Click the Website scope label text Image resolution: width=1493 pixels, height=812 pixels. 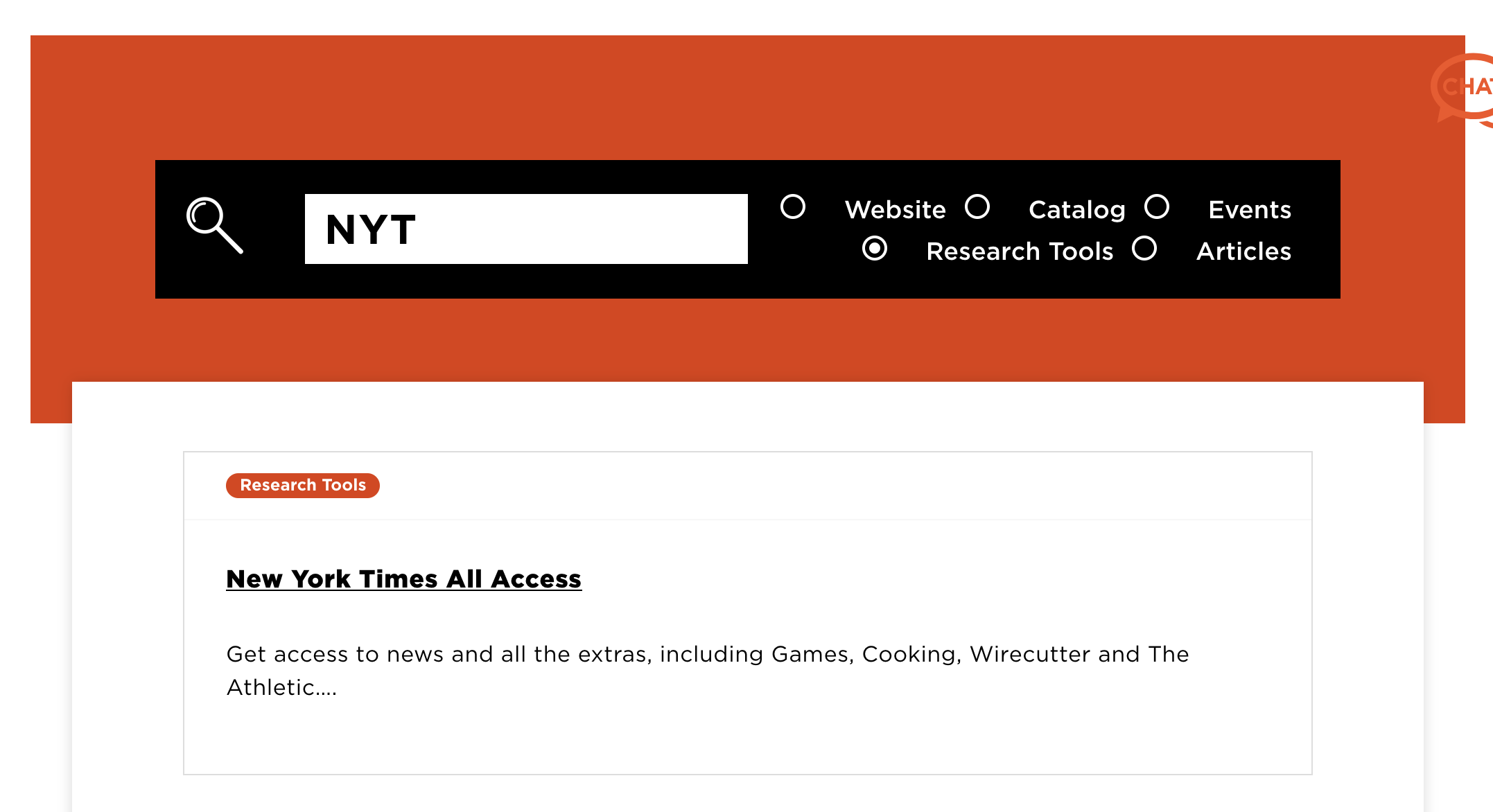pos(895,210)
